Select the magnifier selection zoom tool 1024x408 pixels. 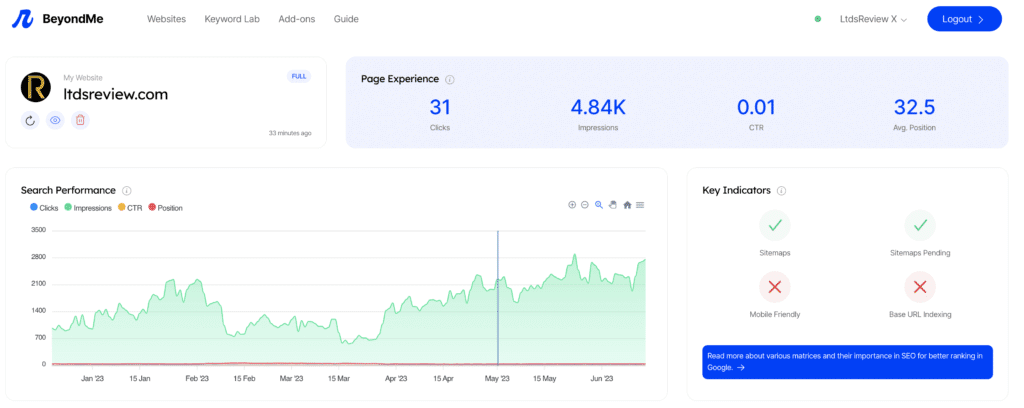pyautogui.click(x=599, y=205)
